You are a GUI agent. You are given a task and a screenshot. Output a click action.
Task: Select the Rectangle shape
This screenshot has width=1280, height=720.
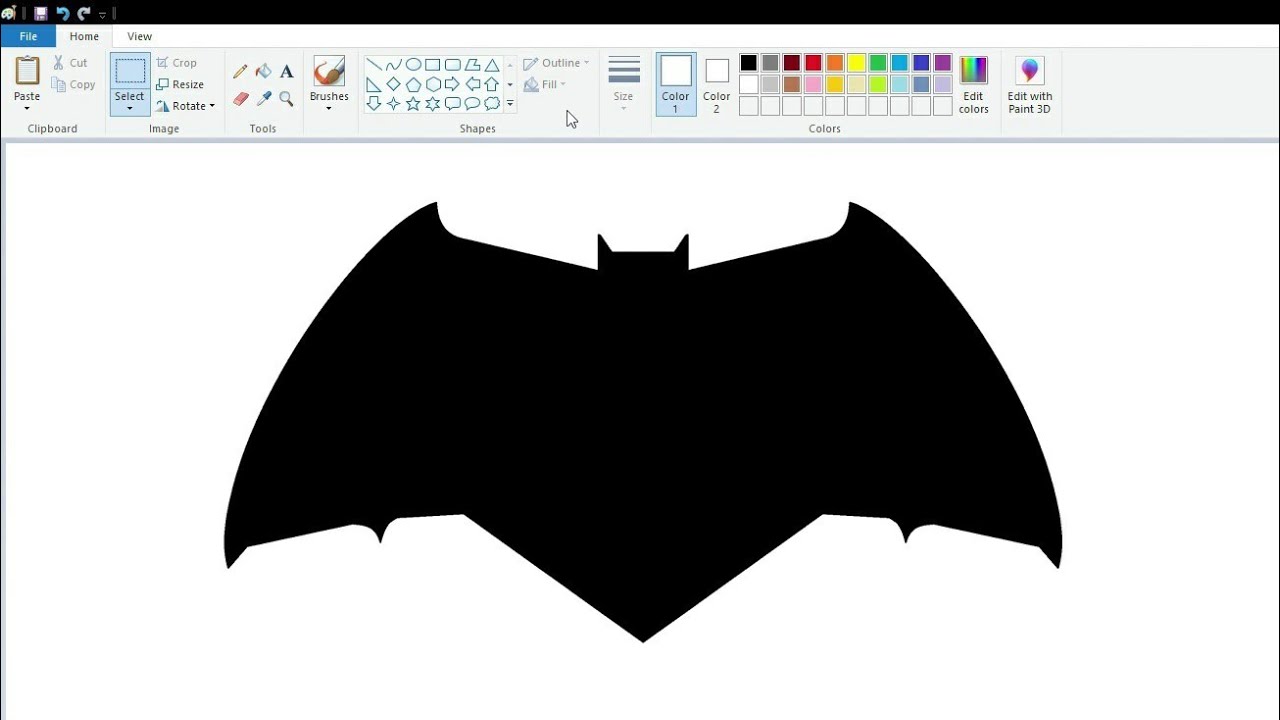coord(432,65)
